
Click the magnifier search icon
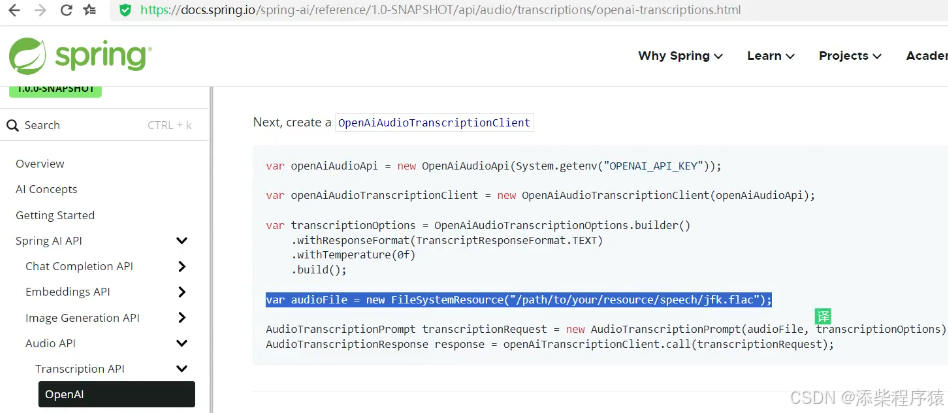pyautogui.click(x=13, y=126)
